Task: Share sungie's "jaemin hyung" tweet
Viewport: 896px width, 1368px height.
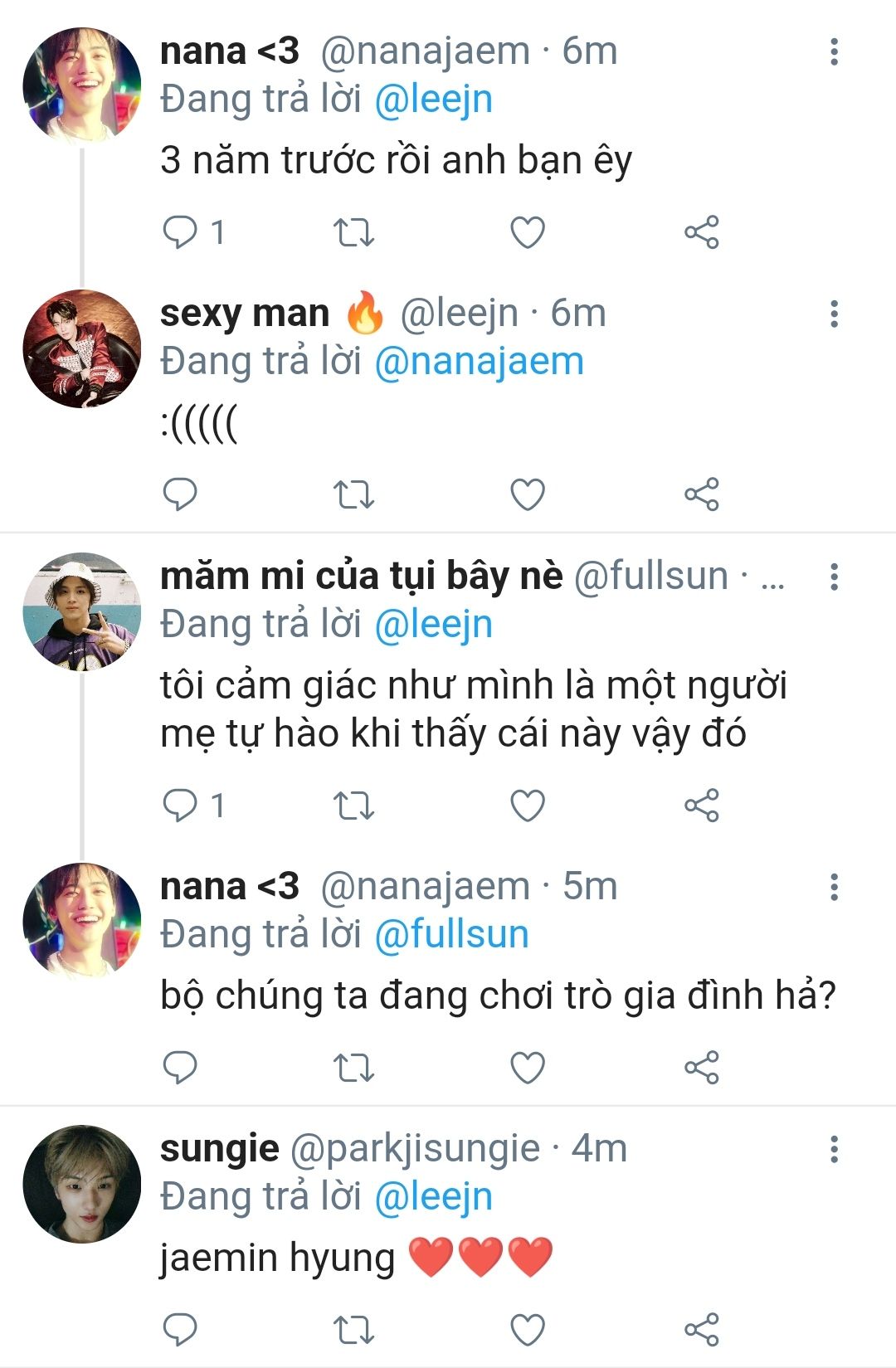Action: pos(701,1330)
